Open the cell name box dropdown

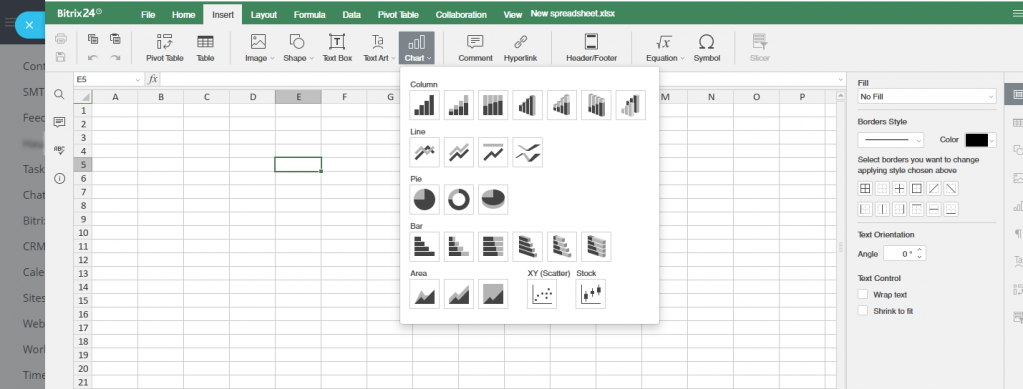(138, 80)
